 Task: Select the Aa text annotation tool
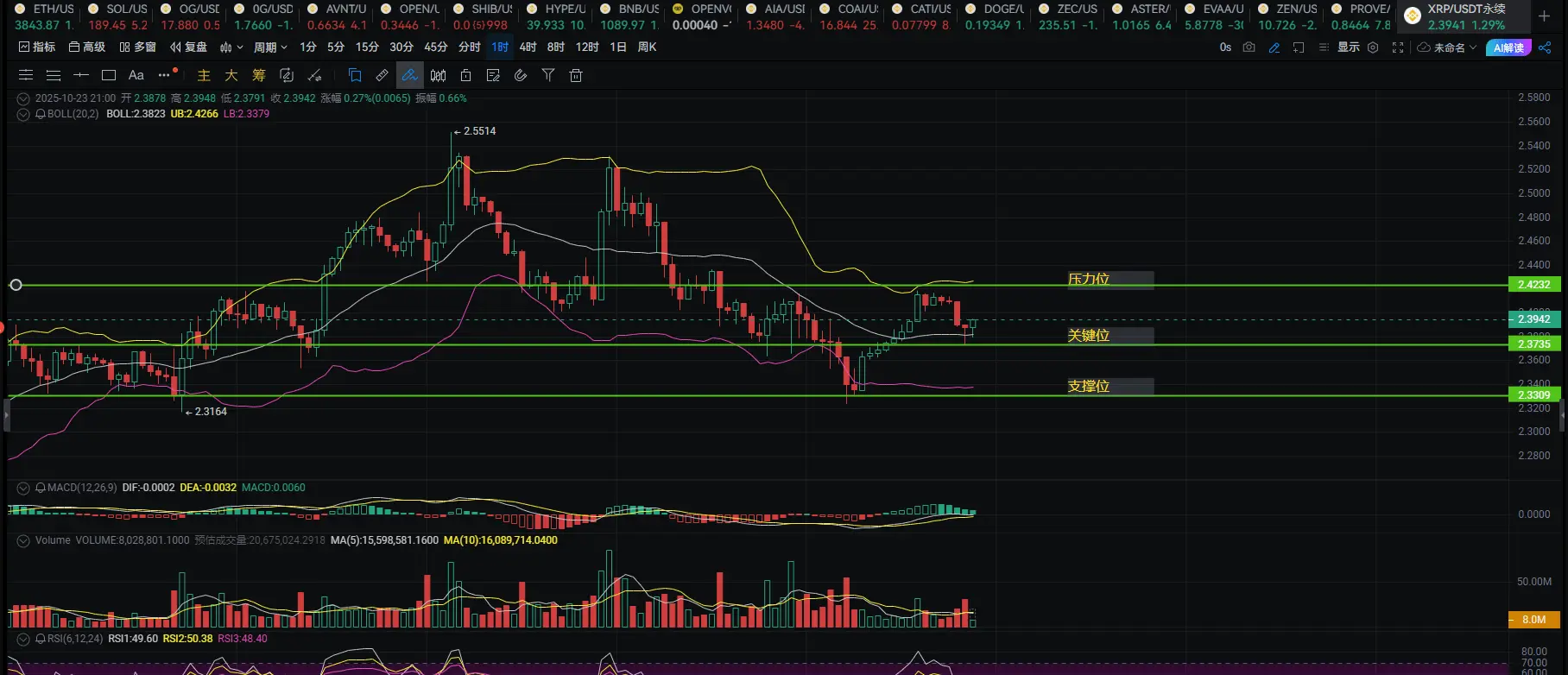click(136, 76)
